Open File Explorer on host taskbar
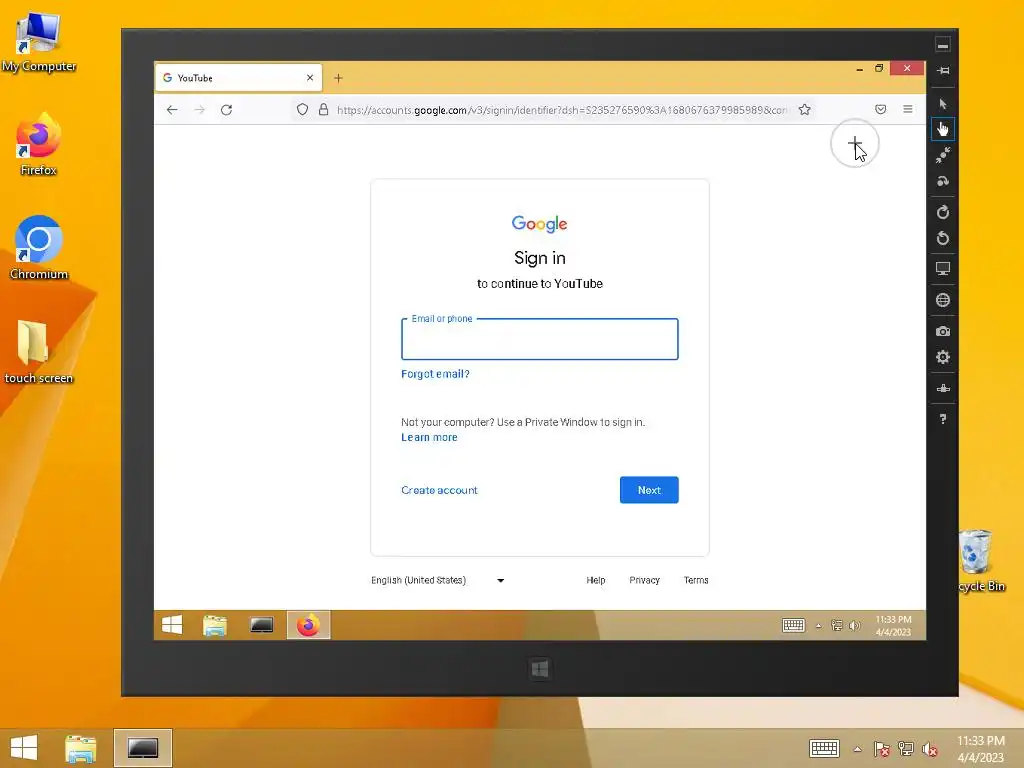Image resolution: width=1024 pixels, height=768 pixels. [80, 748]
